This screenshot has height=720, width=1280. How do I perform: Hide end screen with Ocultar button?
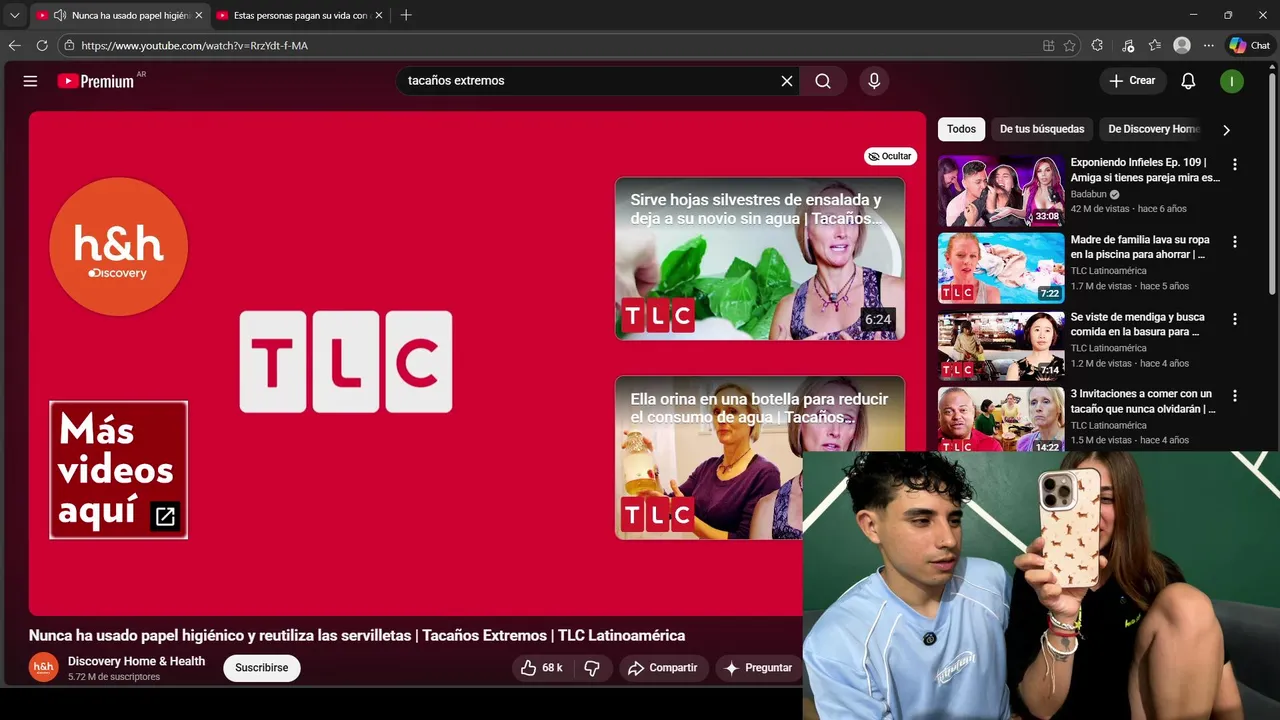[890, 156]
